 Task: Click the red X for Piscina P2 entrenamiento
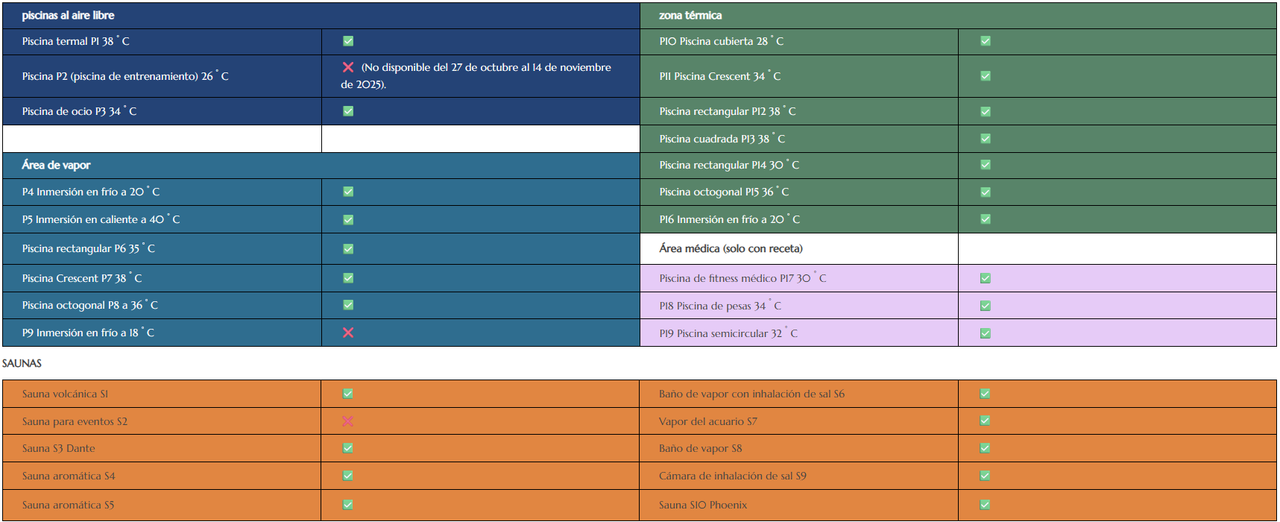point(348,67)
